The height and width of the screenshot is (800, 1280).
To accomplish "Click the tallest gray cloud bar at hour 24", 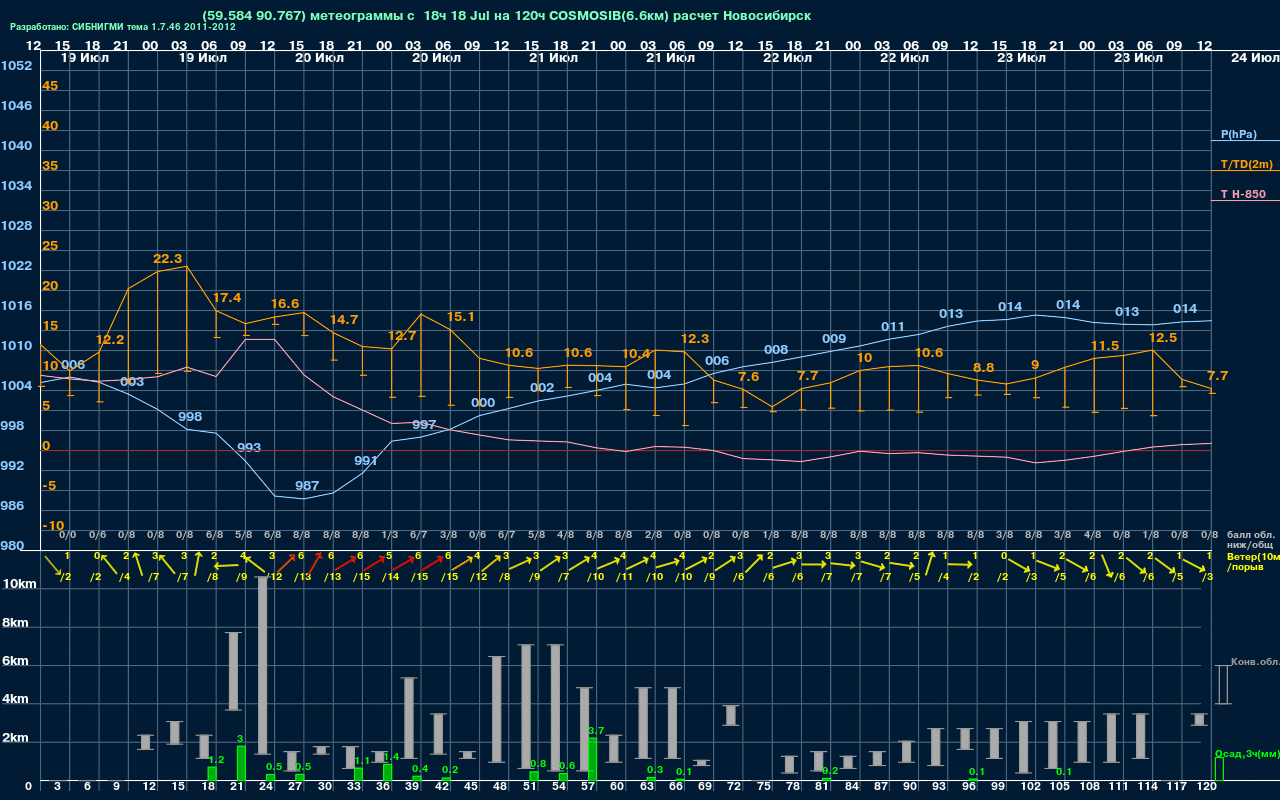I will 263,665.
